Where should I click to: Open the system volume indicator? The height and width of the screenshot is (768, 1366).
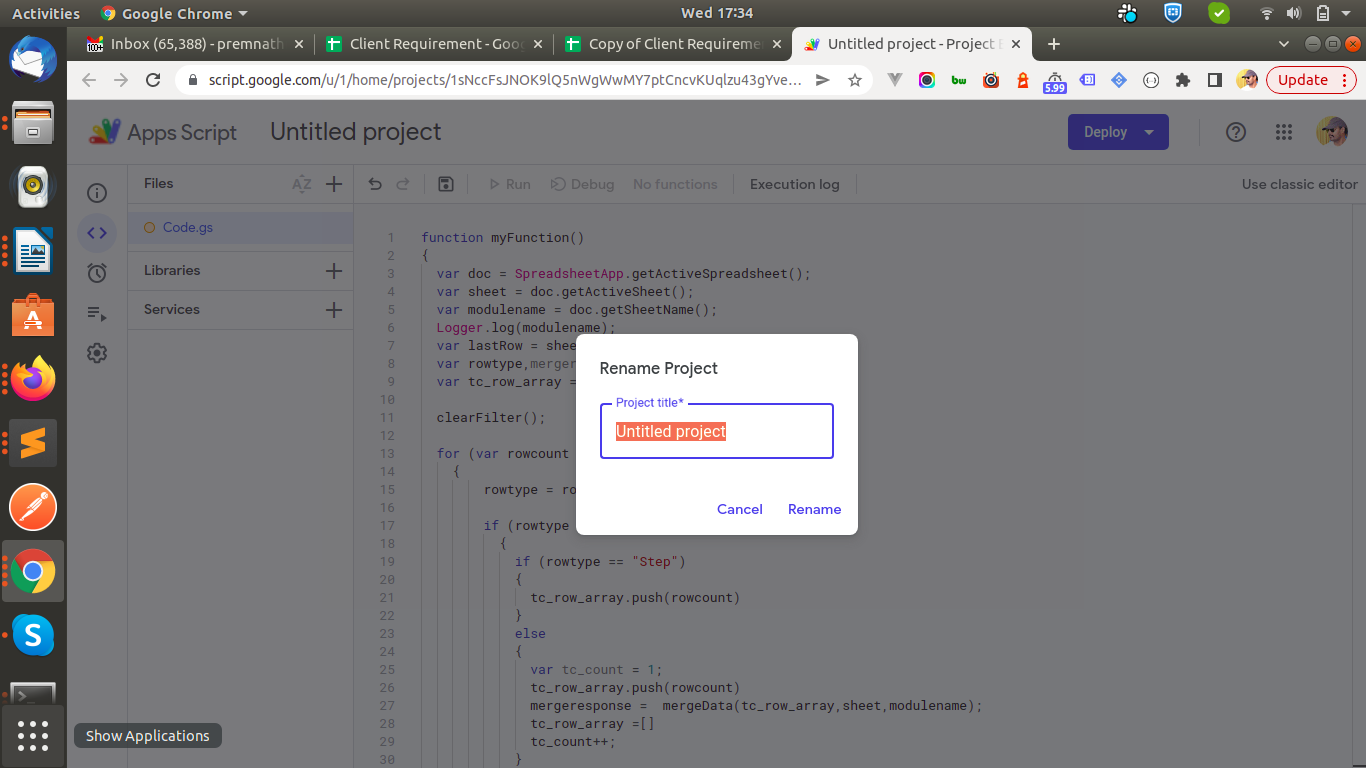(1294, 13)
